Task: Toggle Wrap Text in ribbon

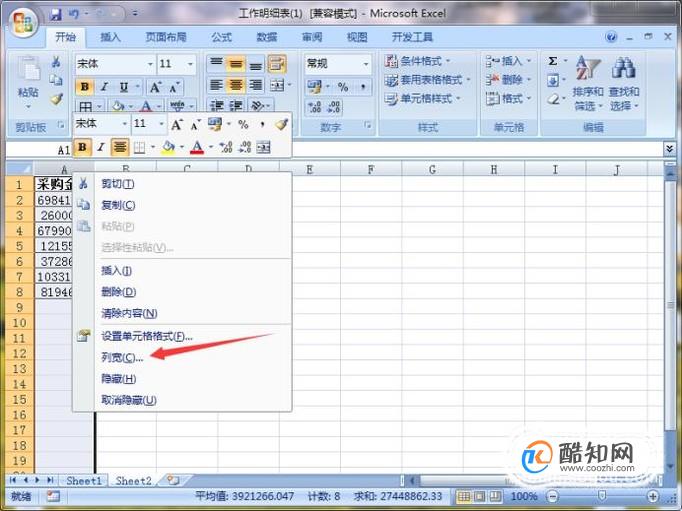Action: (277, 64)
